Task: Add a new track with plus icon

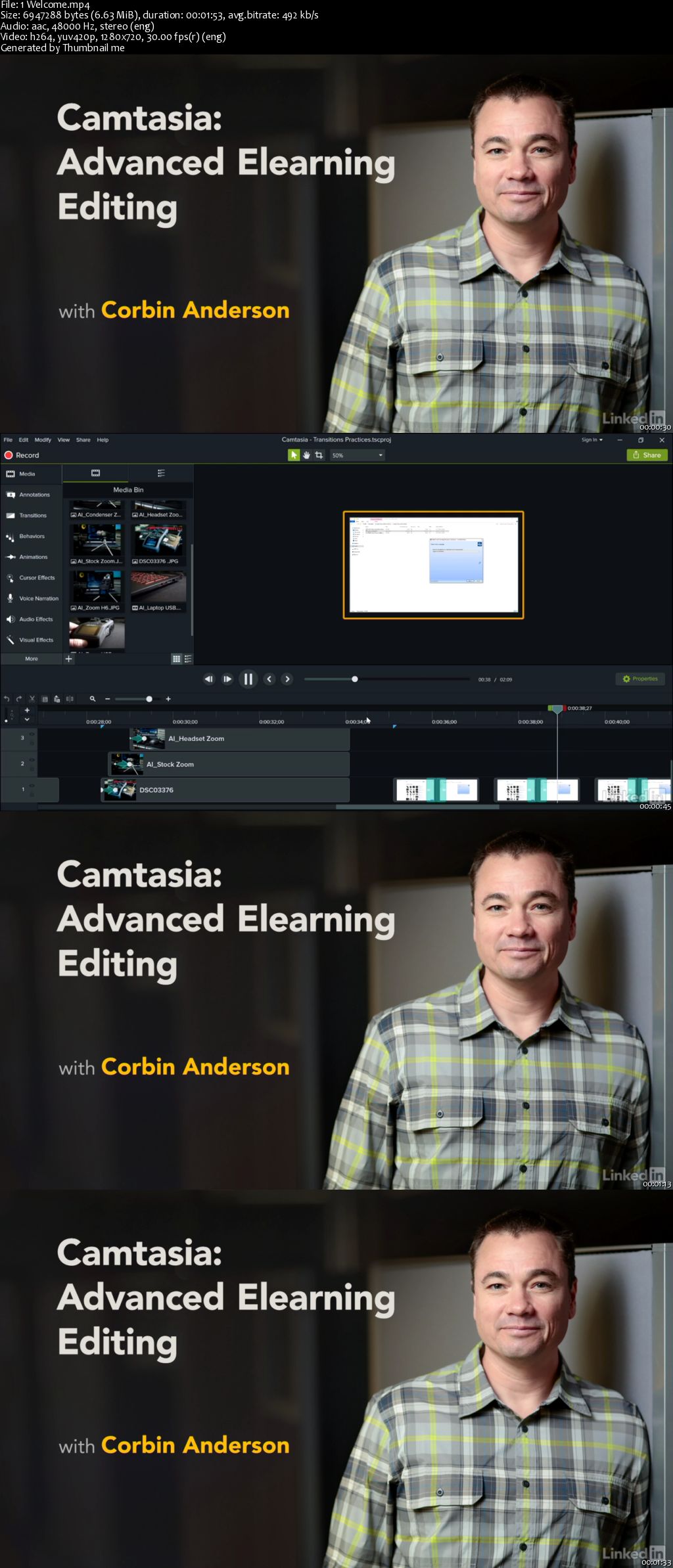Action: point(27,710)
